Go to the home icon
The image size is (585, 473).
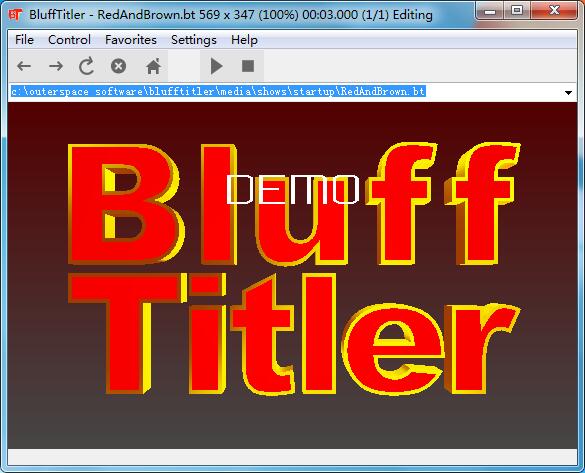point(153,66)
